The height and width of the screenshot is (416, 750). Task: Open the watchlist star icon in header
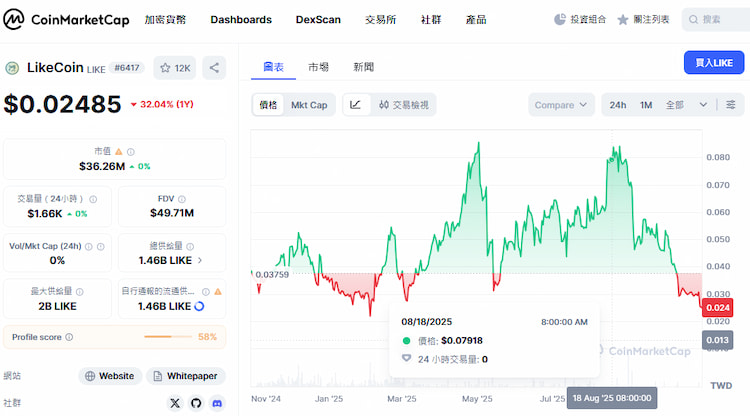click(623, 20)
